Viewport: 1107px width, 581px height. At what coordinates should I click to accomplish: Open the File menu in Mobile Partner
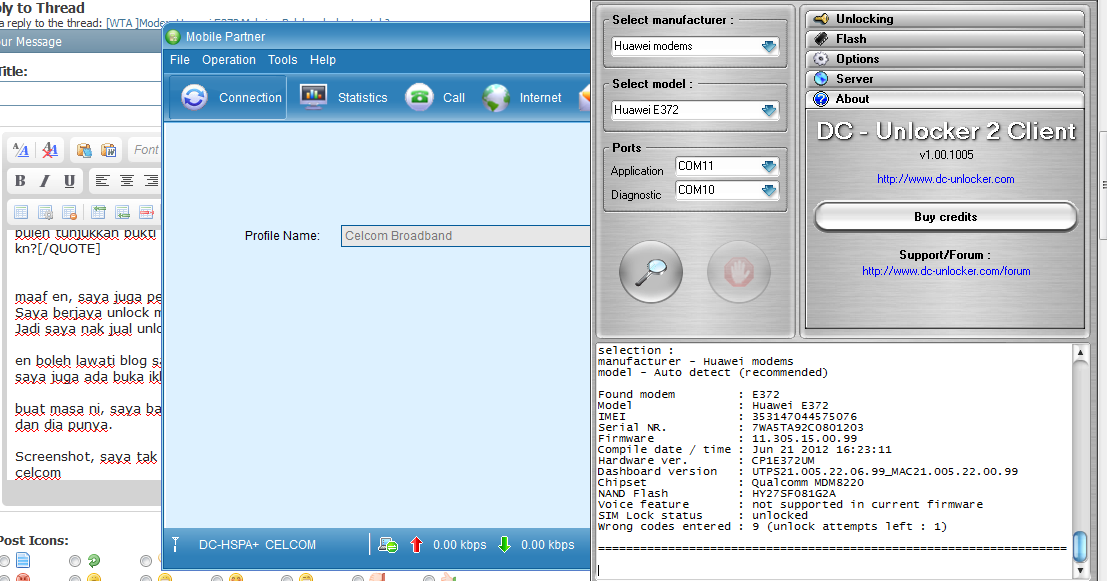179,60
